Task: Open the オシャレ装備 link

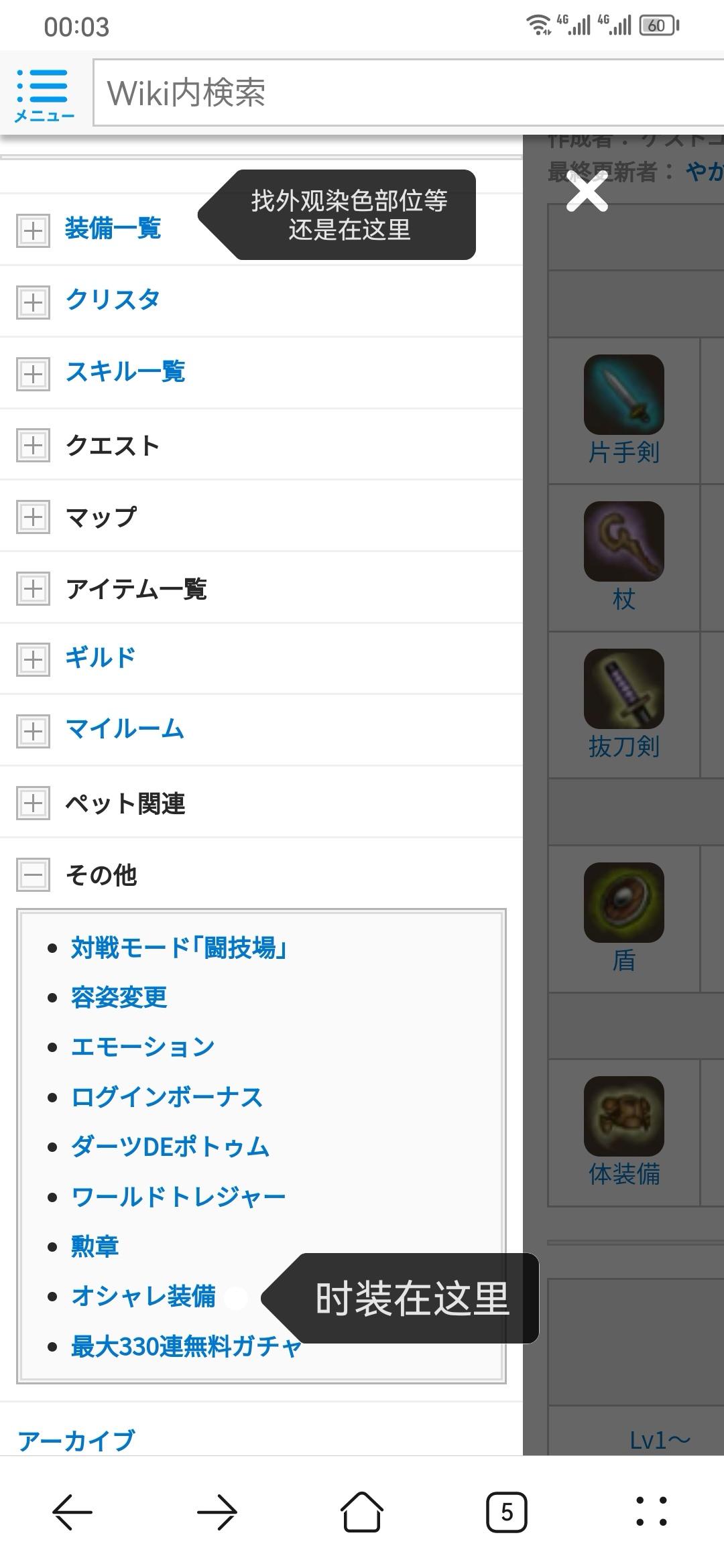Action: [x=143, y=1296]
